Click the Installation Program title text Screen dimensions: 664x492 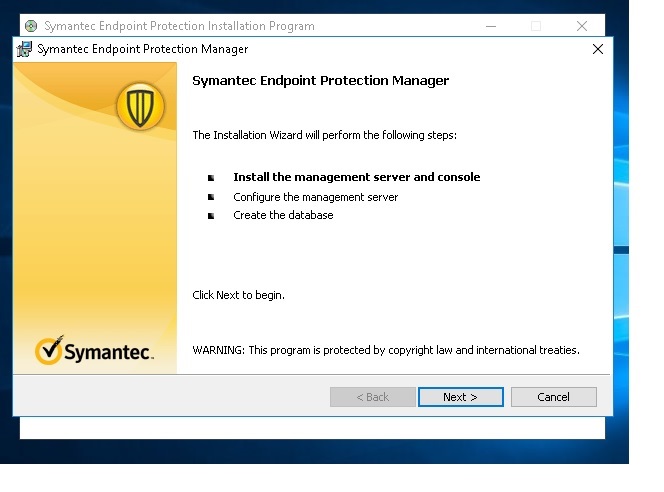[x=180, y=26]
